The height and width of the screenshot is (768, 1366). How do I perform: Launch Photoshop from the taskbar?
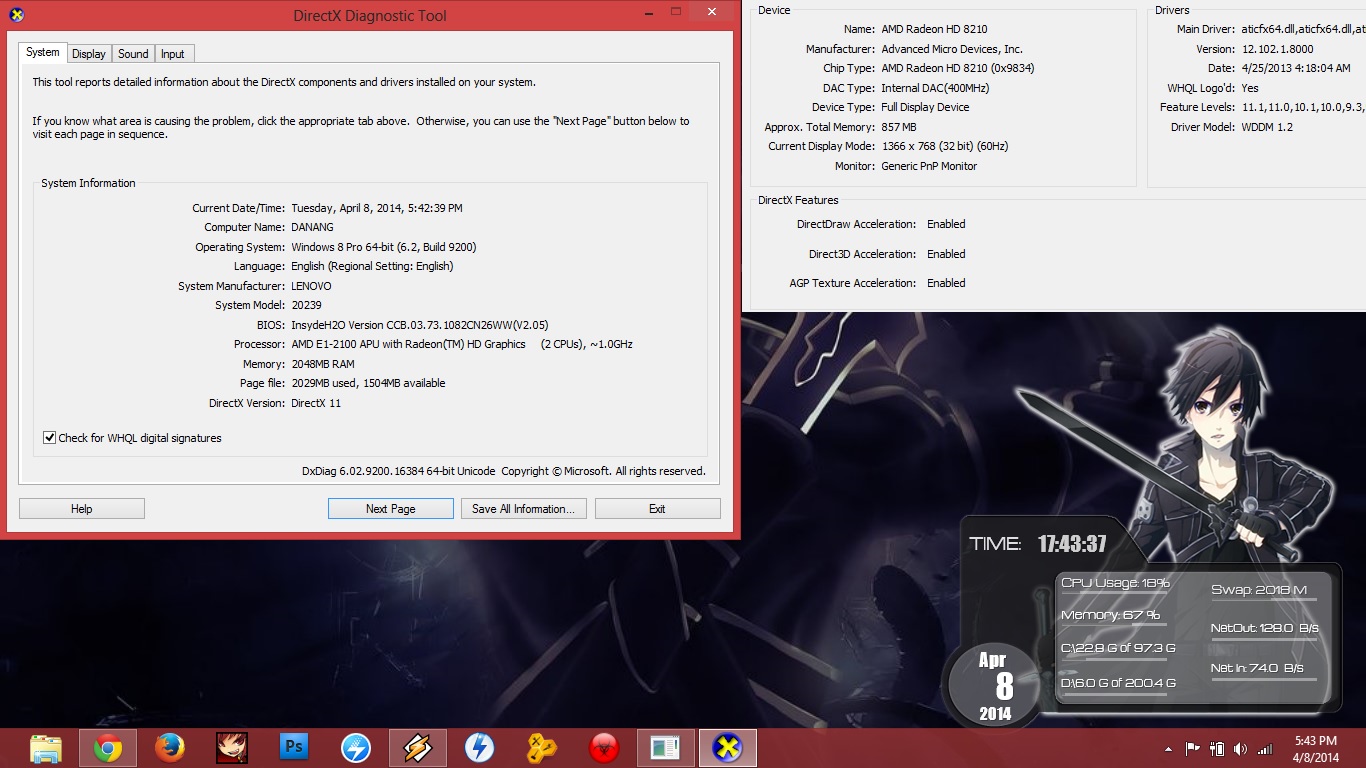tap(294, 747)
